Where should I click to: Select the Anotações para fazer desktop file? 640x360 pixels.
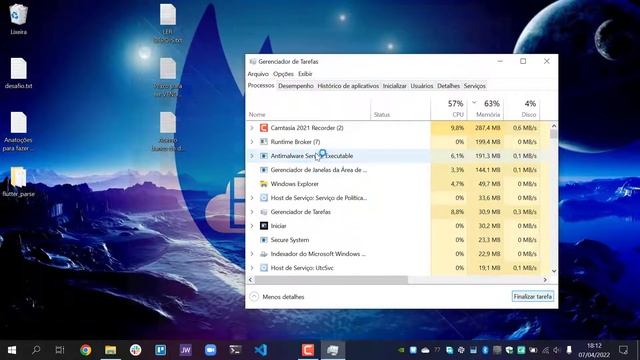point(18,131)
